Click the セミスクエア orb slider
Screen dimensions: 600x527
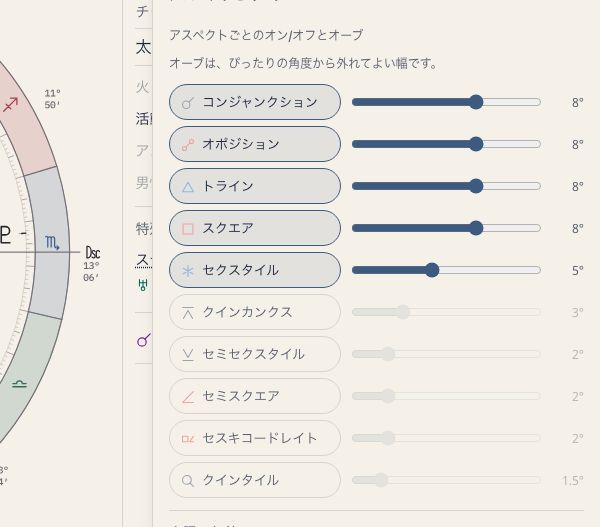tap(446, 396)
